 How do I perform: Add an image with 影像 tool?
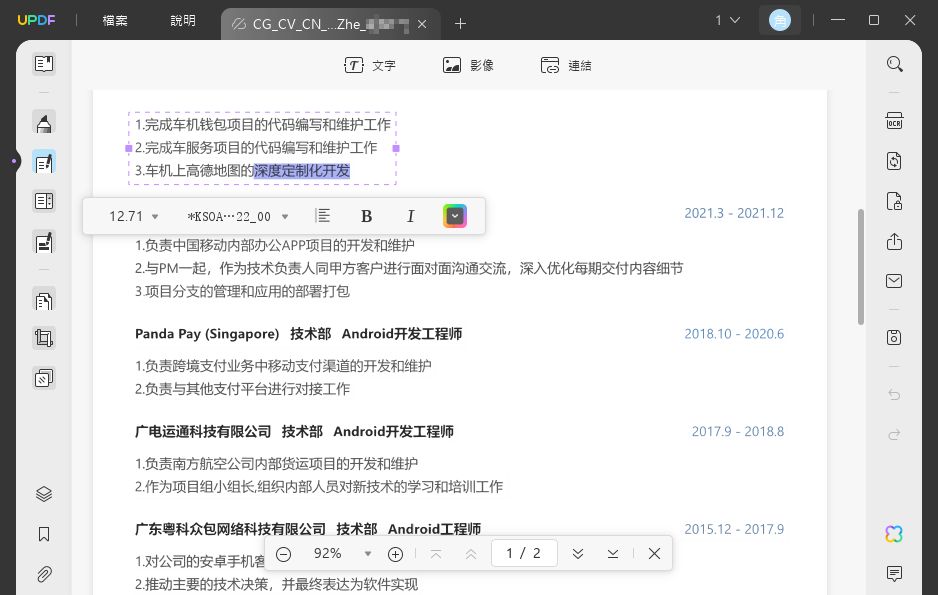pos(468,65)
